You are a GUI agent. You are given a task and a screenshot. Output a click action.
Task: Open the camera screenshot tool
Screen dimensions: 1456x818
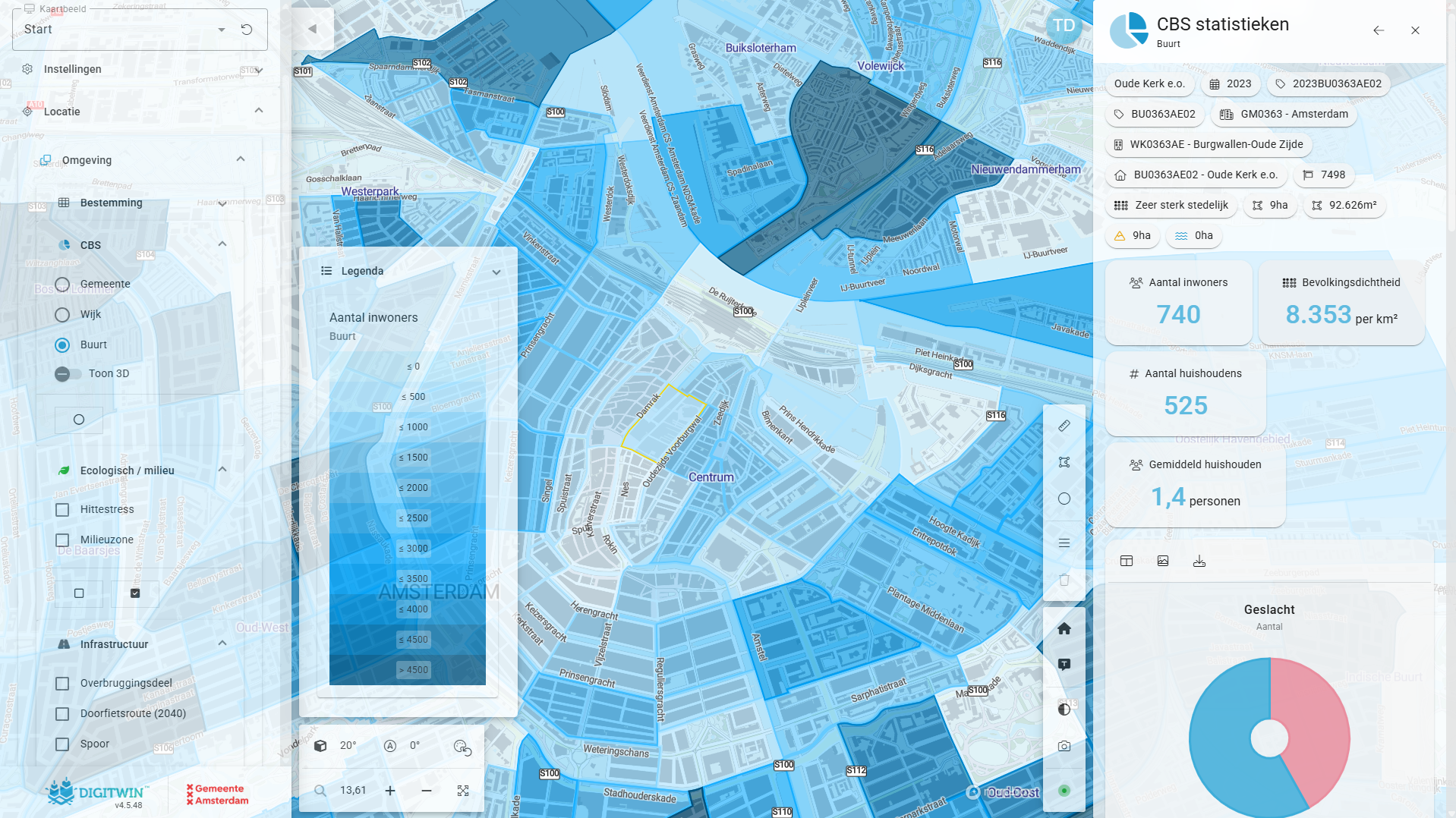1064,747
